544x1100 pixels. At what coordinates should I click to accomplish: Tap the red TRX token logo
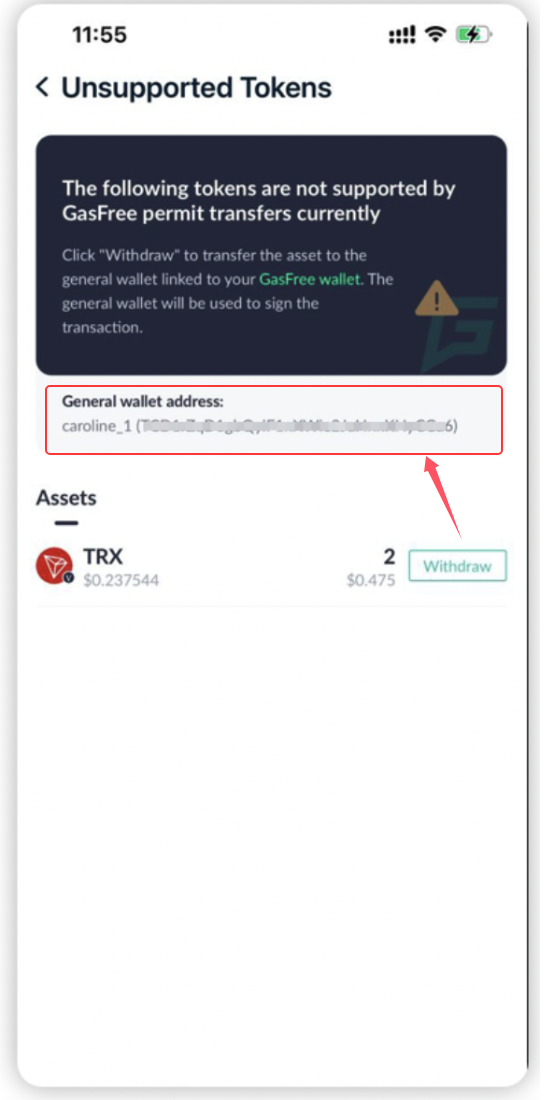[54, 565]
